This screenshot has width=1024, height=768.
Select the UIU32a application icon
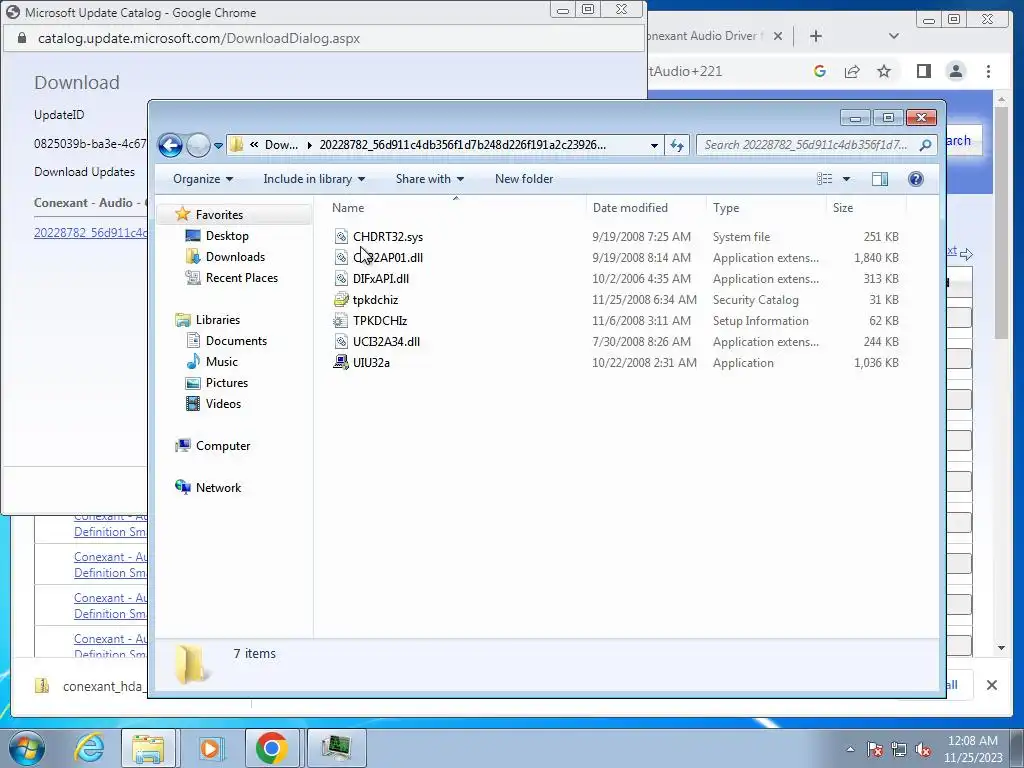[x=341, y=362]
